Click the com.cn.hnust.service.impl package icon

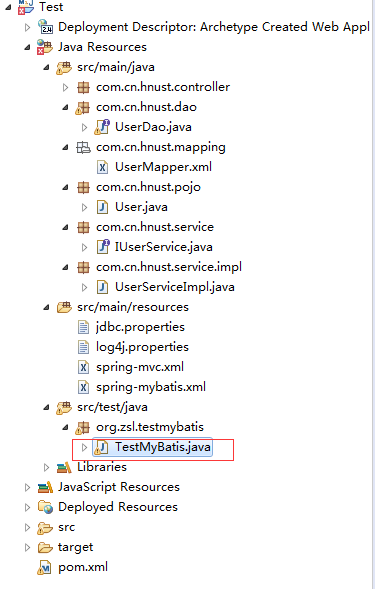[x=83, y=267]
